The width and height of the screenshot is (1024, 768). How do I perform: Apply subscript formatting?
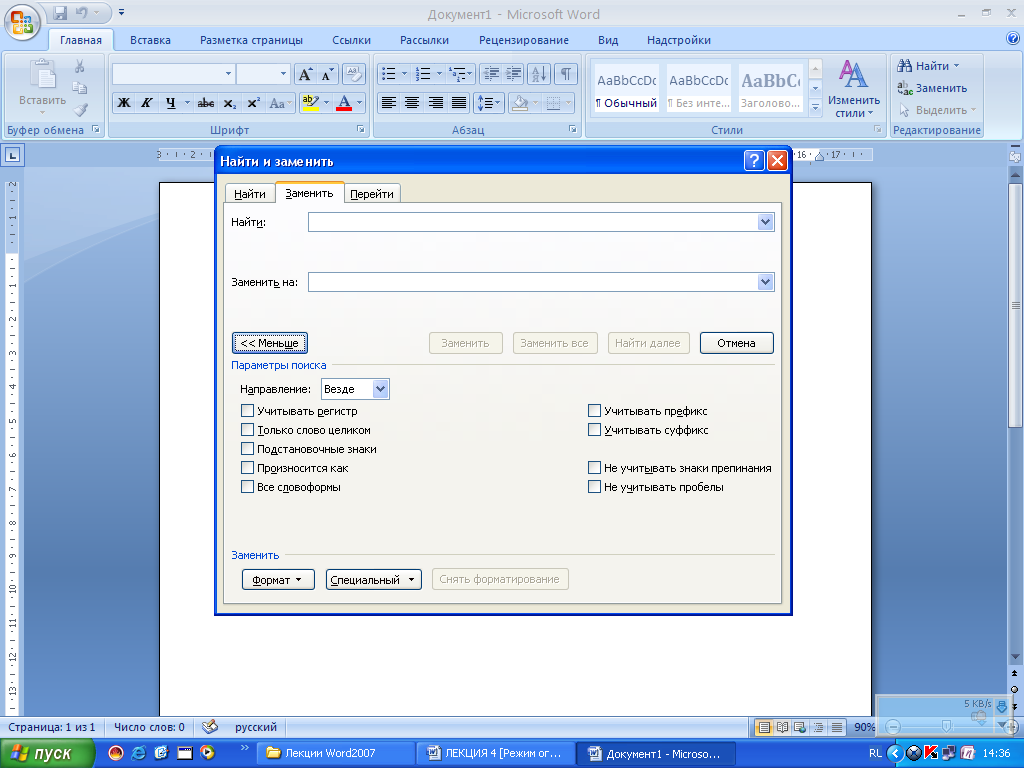coord(229,103)
